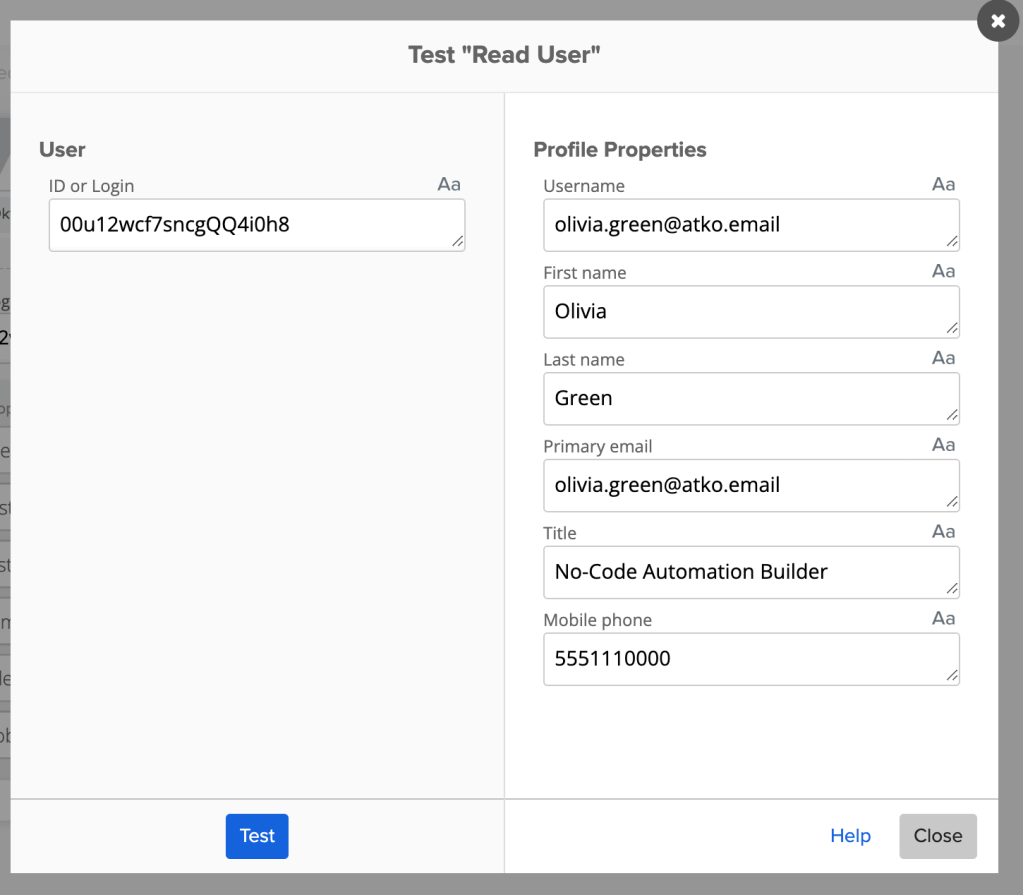Click the Title field with No-Code Automation Builder

point(750,573)
